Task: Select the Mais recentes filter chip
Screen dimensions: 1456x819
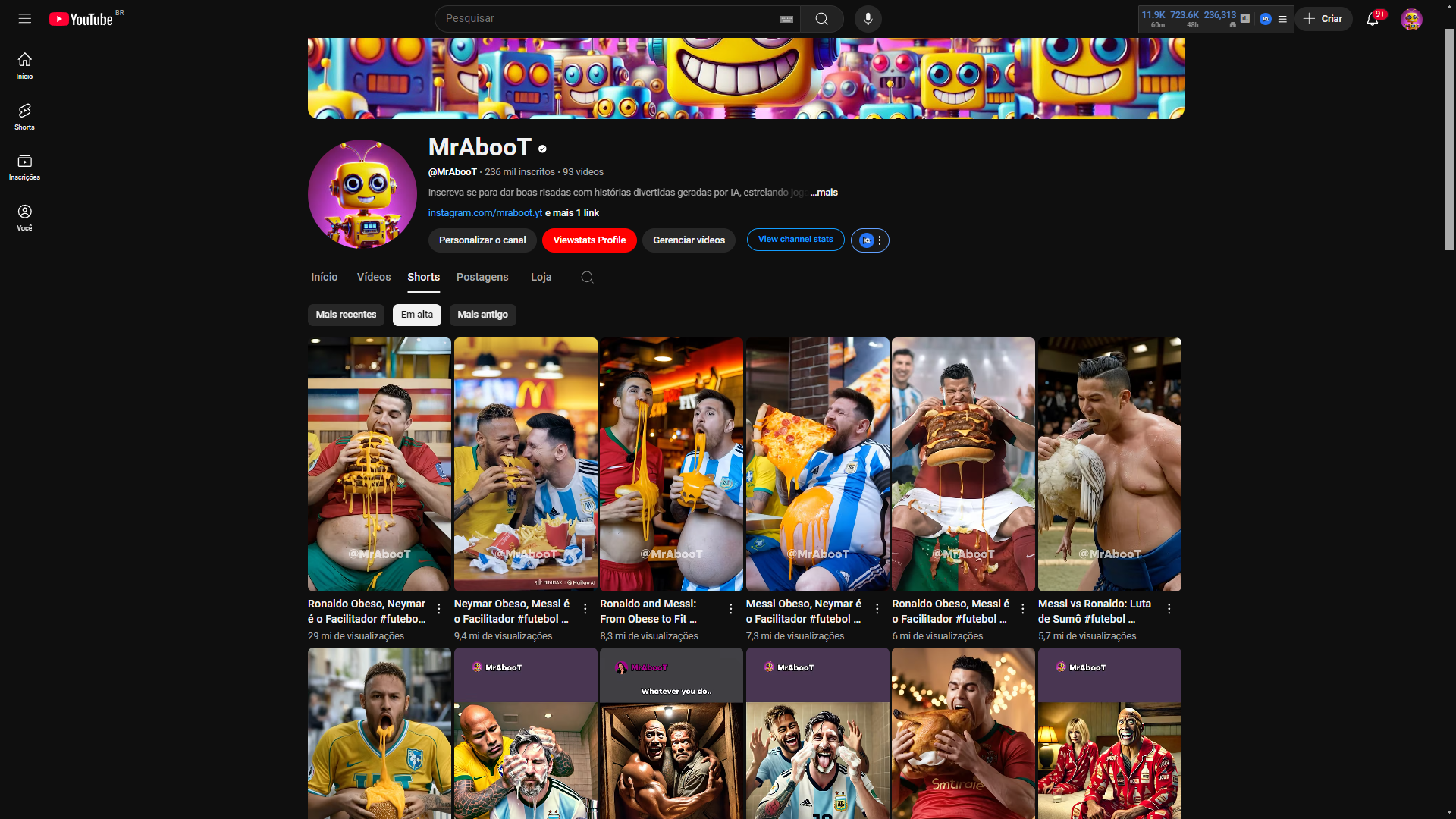Action: 346,315
